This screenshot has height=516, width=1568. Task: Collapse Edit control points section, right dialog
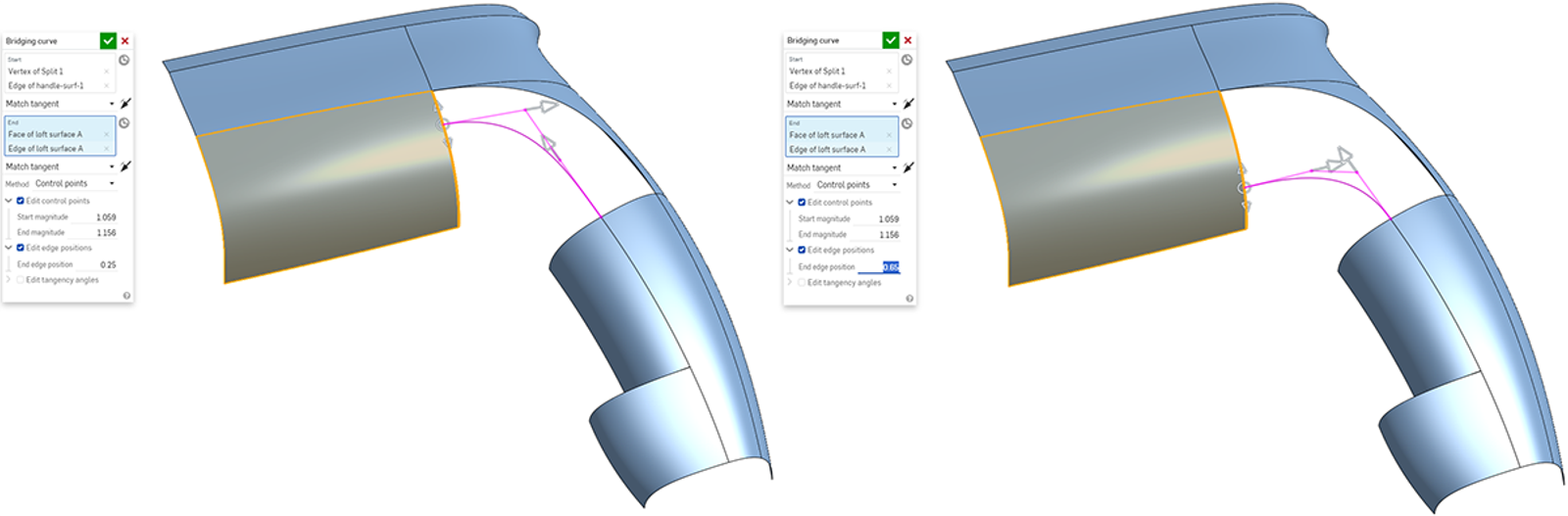tap(790, 203)
